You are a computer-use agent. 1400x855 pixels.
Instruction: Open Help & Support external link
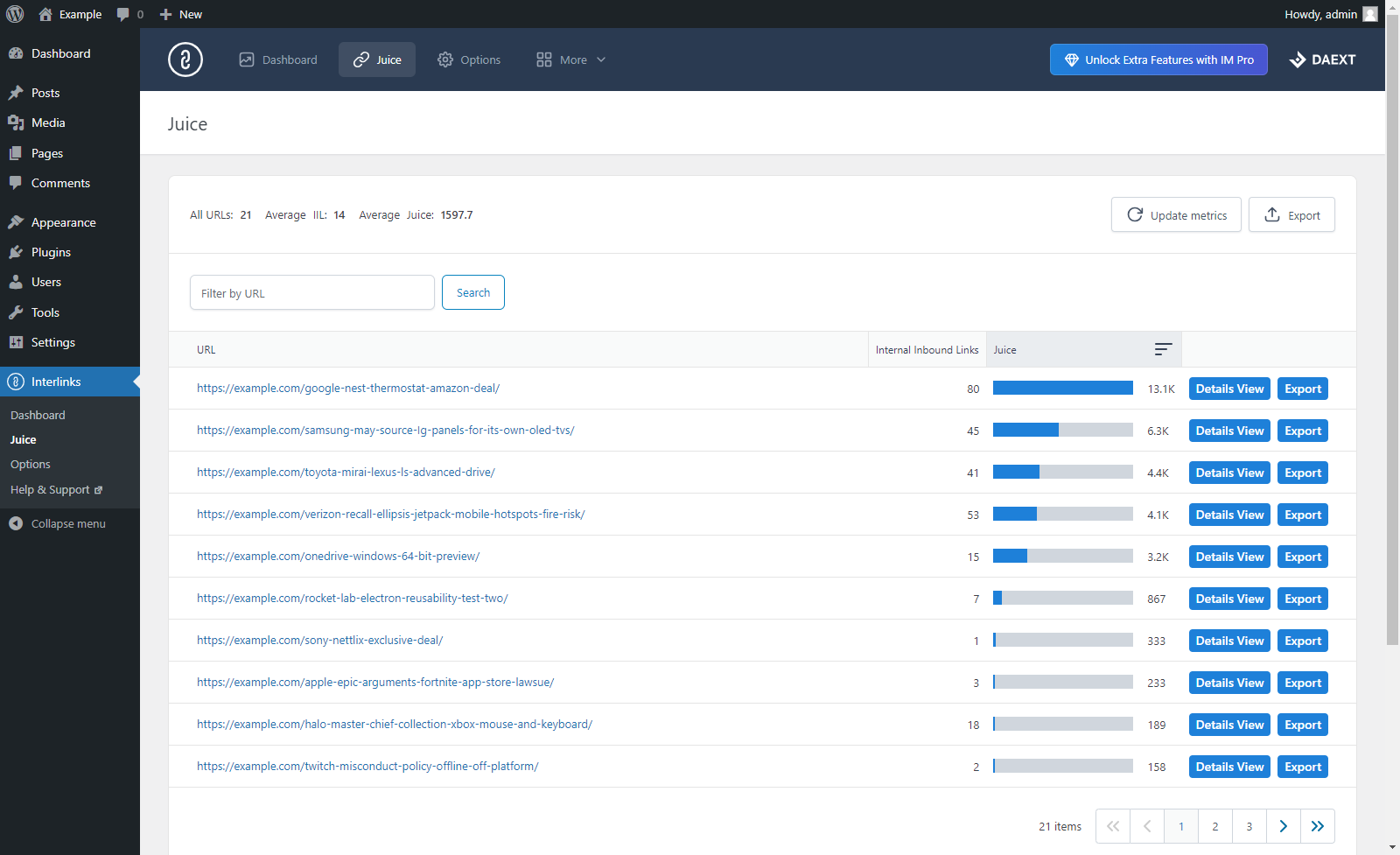point(56,489)
